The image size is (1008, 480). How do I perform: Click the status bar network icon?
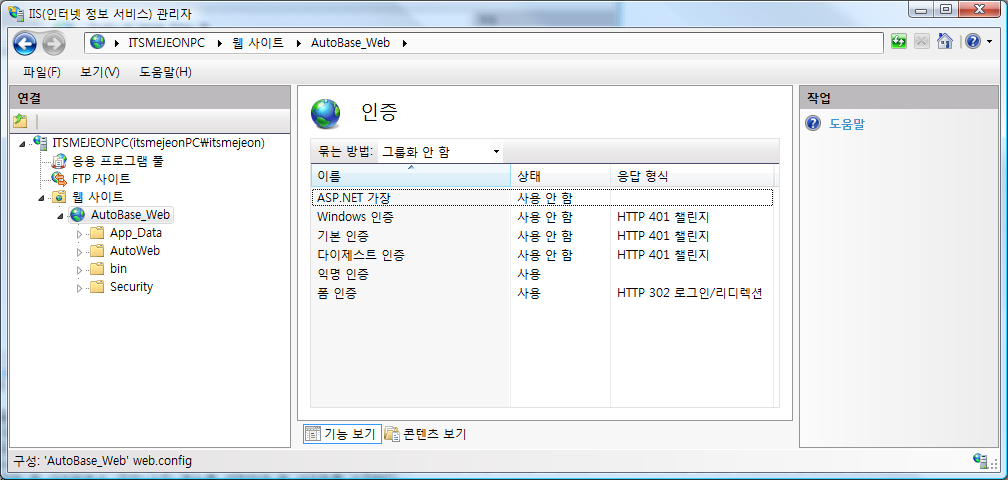(x=982, y=460)
